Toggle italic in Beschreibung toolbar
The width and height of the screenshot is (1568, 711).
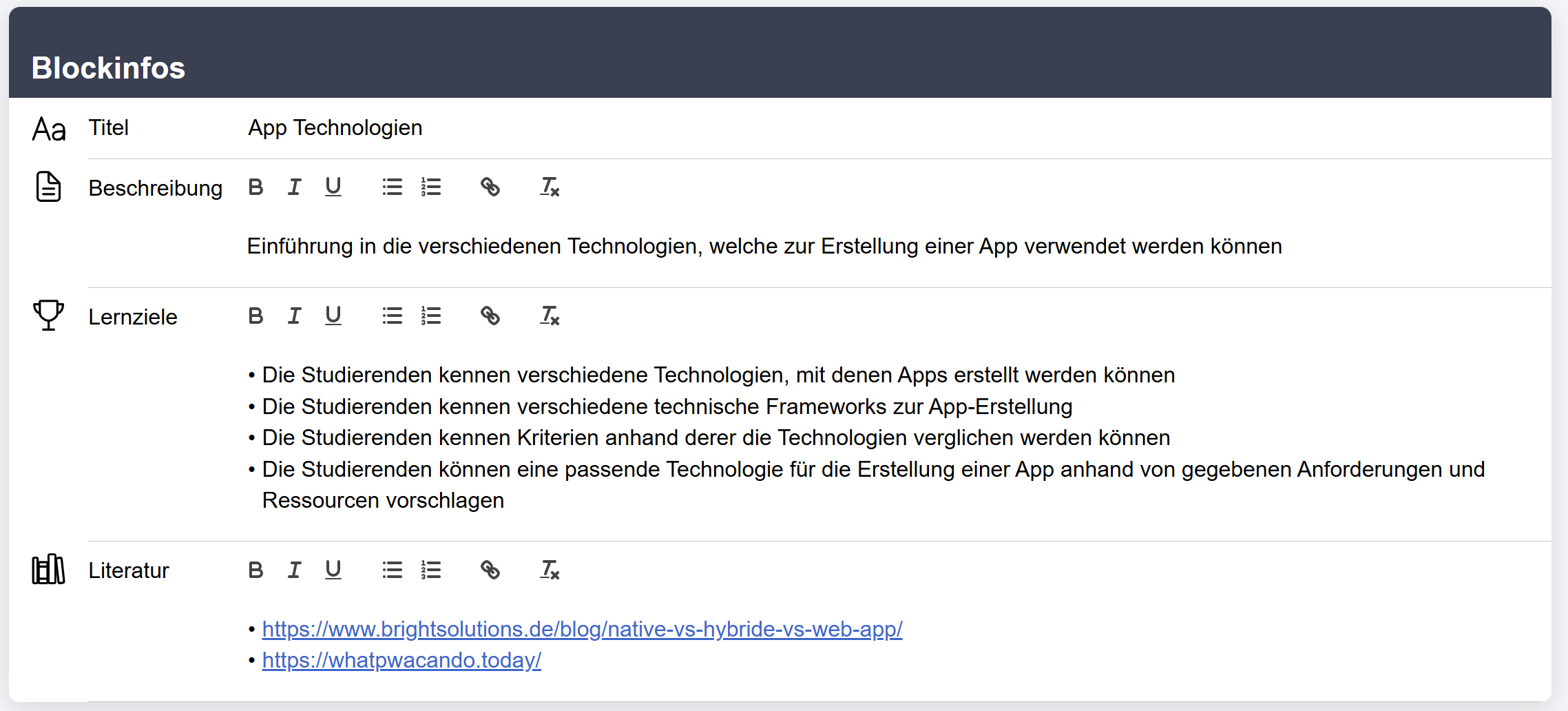point(294,187)
